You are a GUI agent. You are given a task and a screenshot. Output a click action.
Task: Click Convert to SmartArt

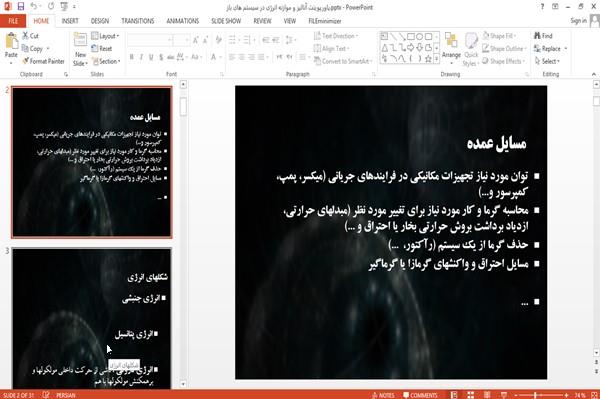(342, 61)
